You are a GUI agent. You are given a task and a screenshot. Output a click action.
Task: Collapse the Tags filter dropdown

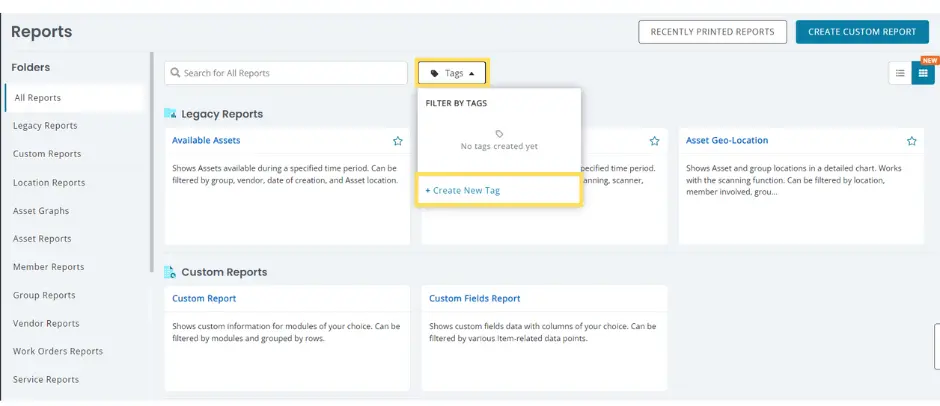pos(453,73)
